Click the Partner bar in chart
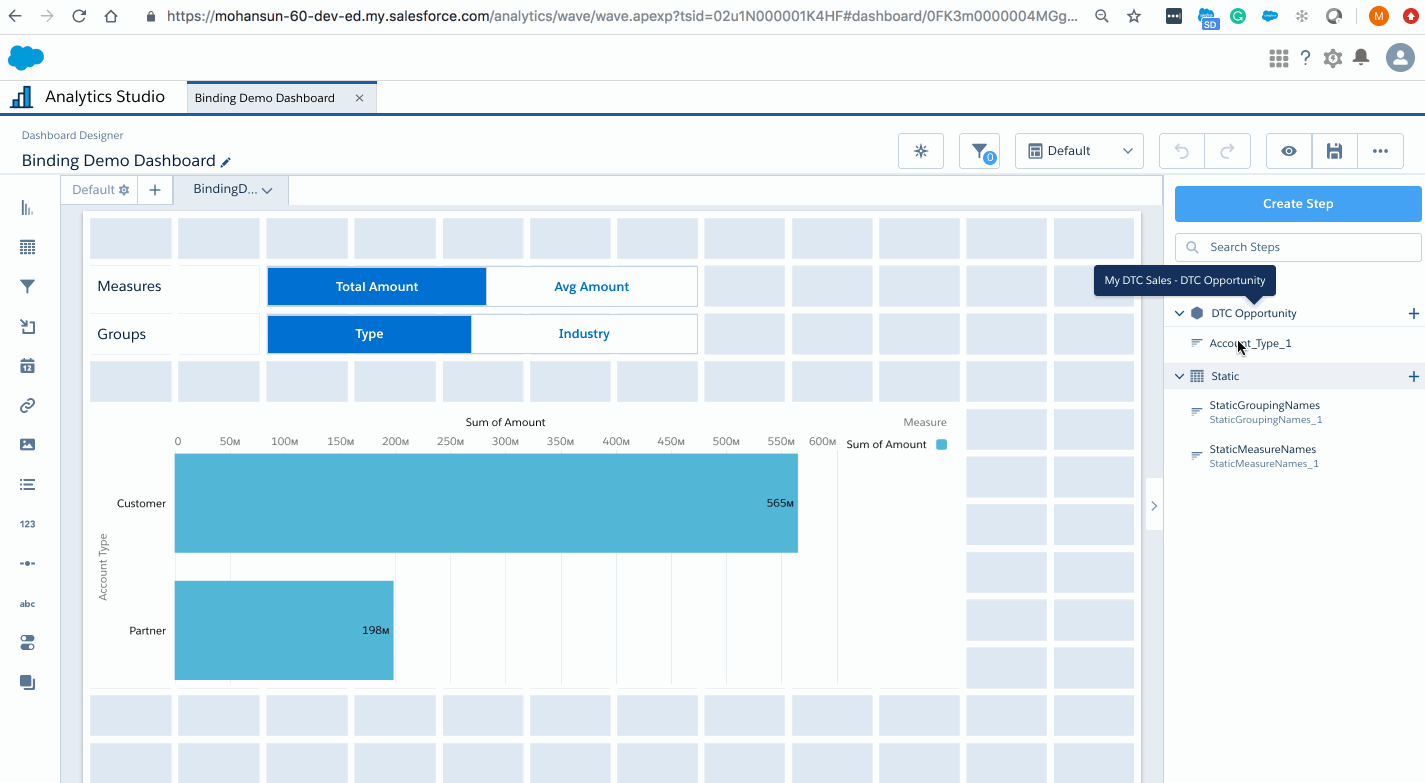This screenshot has height=783, width=1425. tap(284, 630)
